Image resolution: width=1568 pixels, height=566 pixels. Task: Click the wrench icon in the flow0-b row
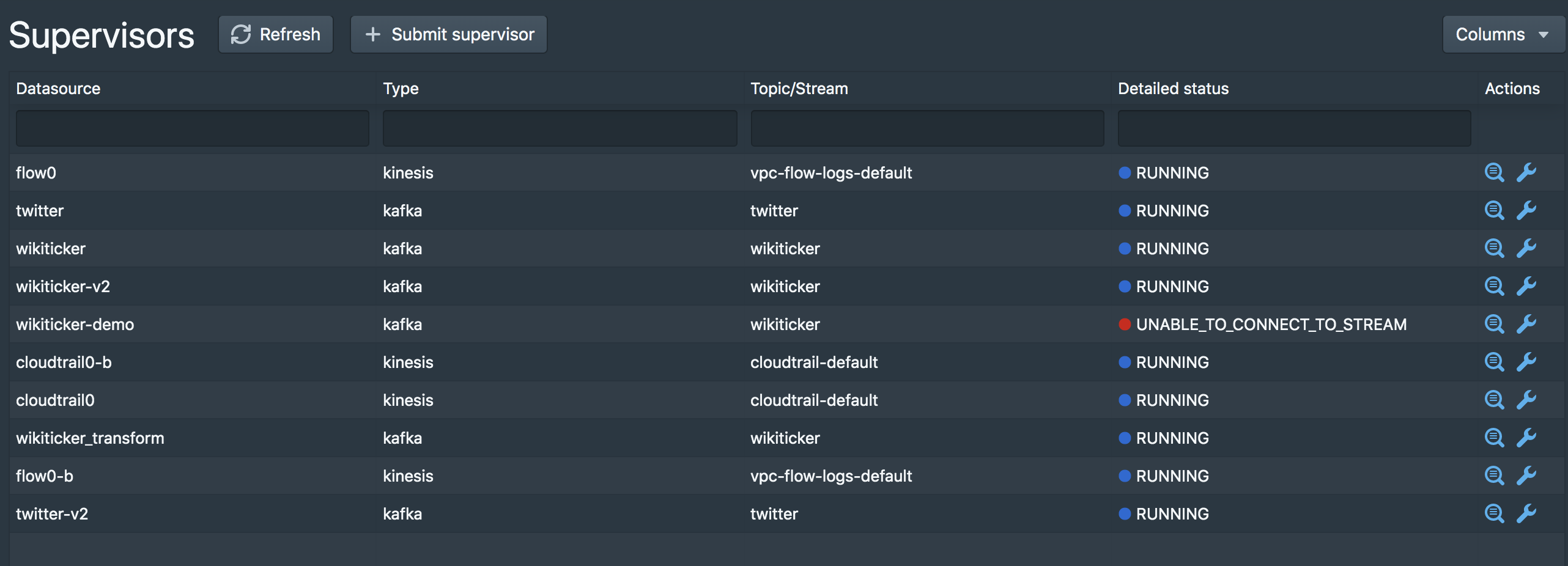click(1526, 476)
